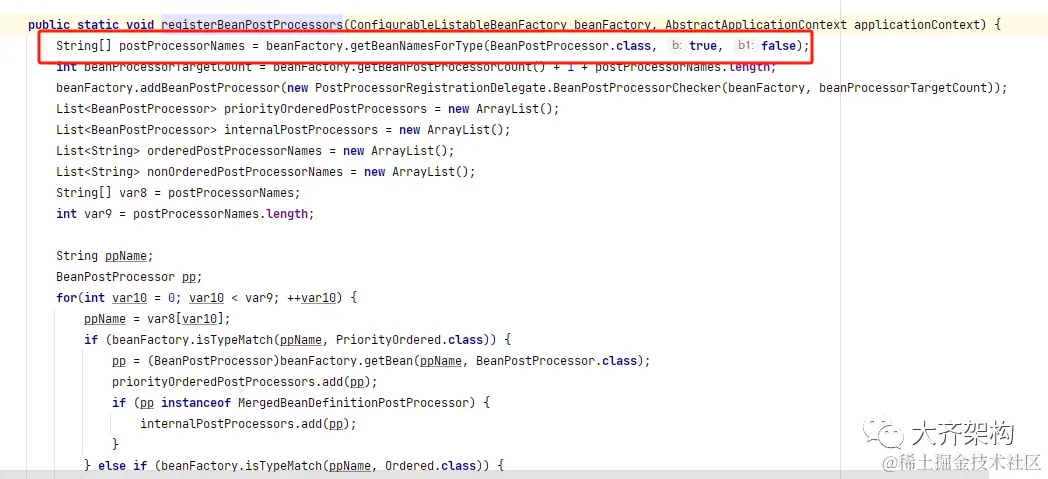Click pp in 'BeanPostProcessor pp;' declaration
This screenshot has height=479, width=1048.
(x=189, y=277)
